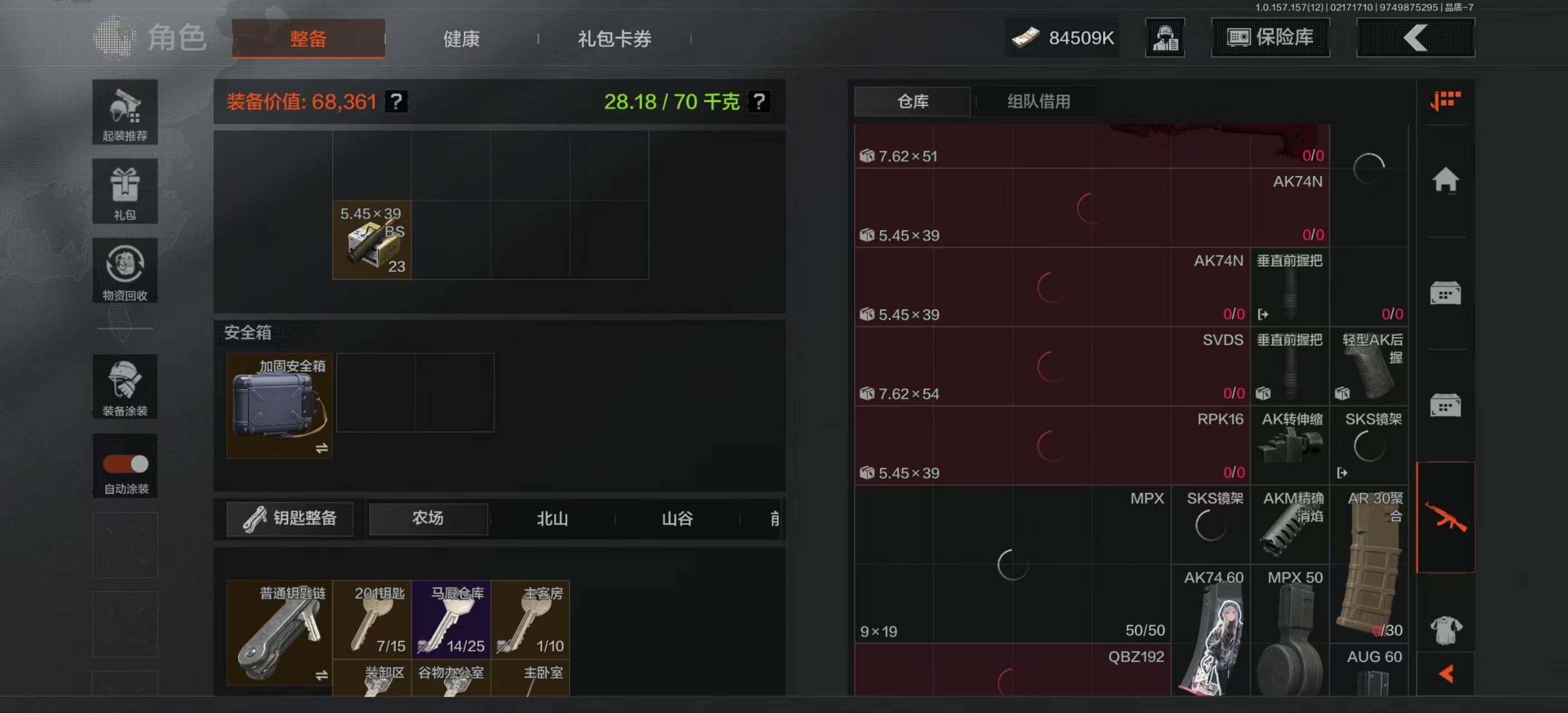This screenshot has height=713, width=1568.
Task: Select the house category icon in sidebar
Action: [1445, 180]
